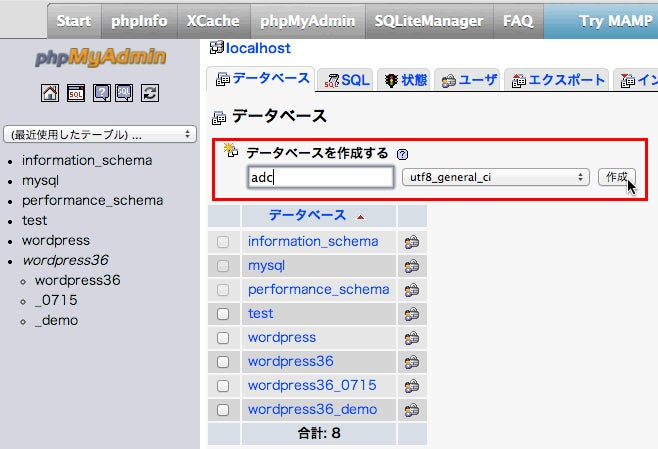Open wordpress link in database table

pyautogui.click(x=282, y=337)
